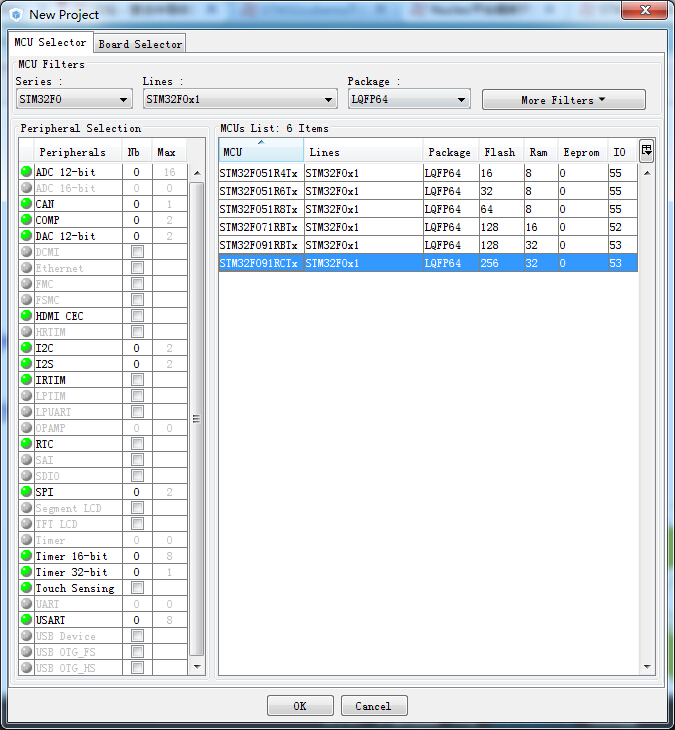Check the RTC peripheral checkbox
Viewport: 675px width, 730px height.
[x=137, y=444]
